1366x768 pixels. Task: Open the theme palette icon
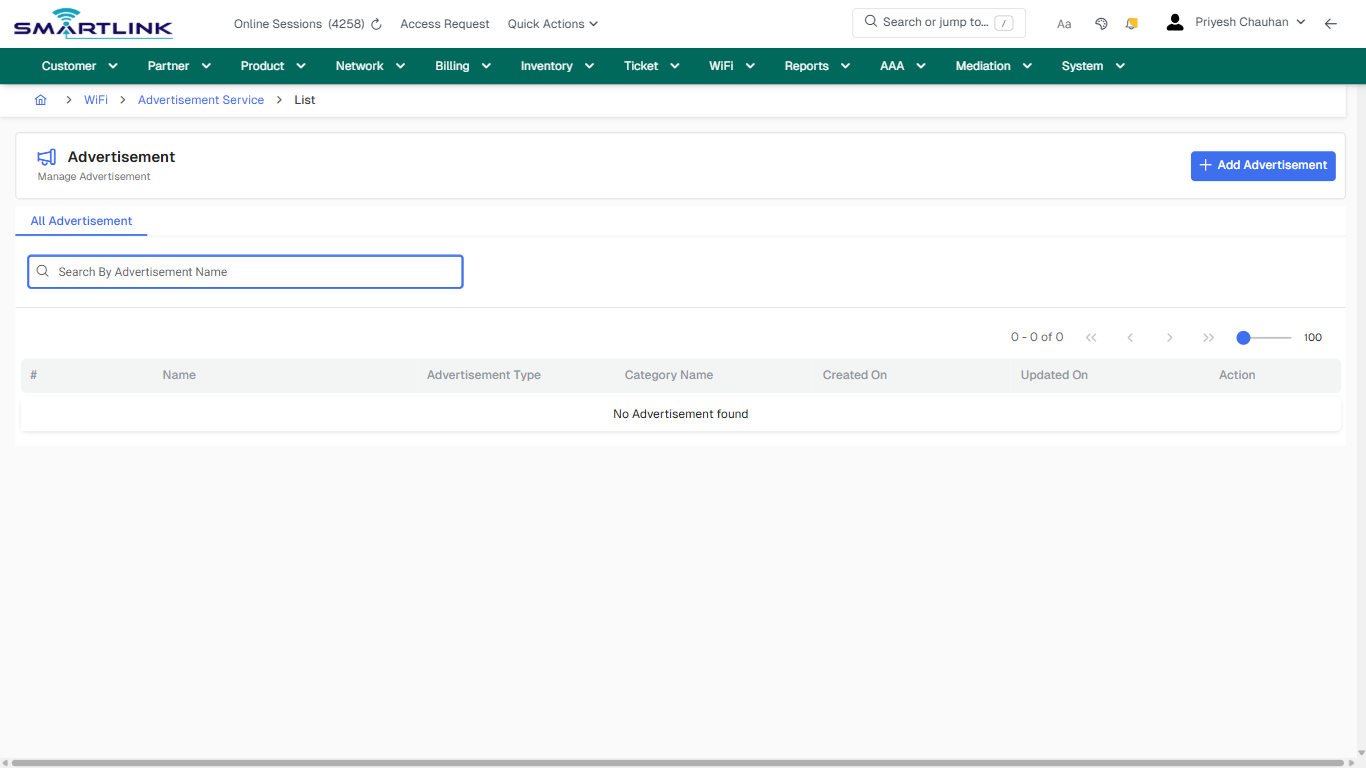click(x=1101, y=23)
